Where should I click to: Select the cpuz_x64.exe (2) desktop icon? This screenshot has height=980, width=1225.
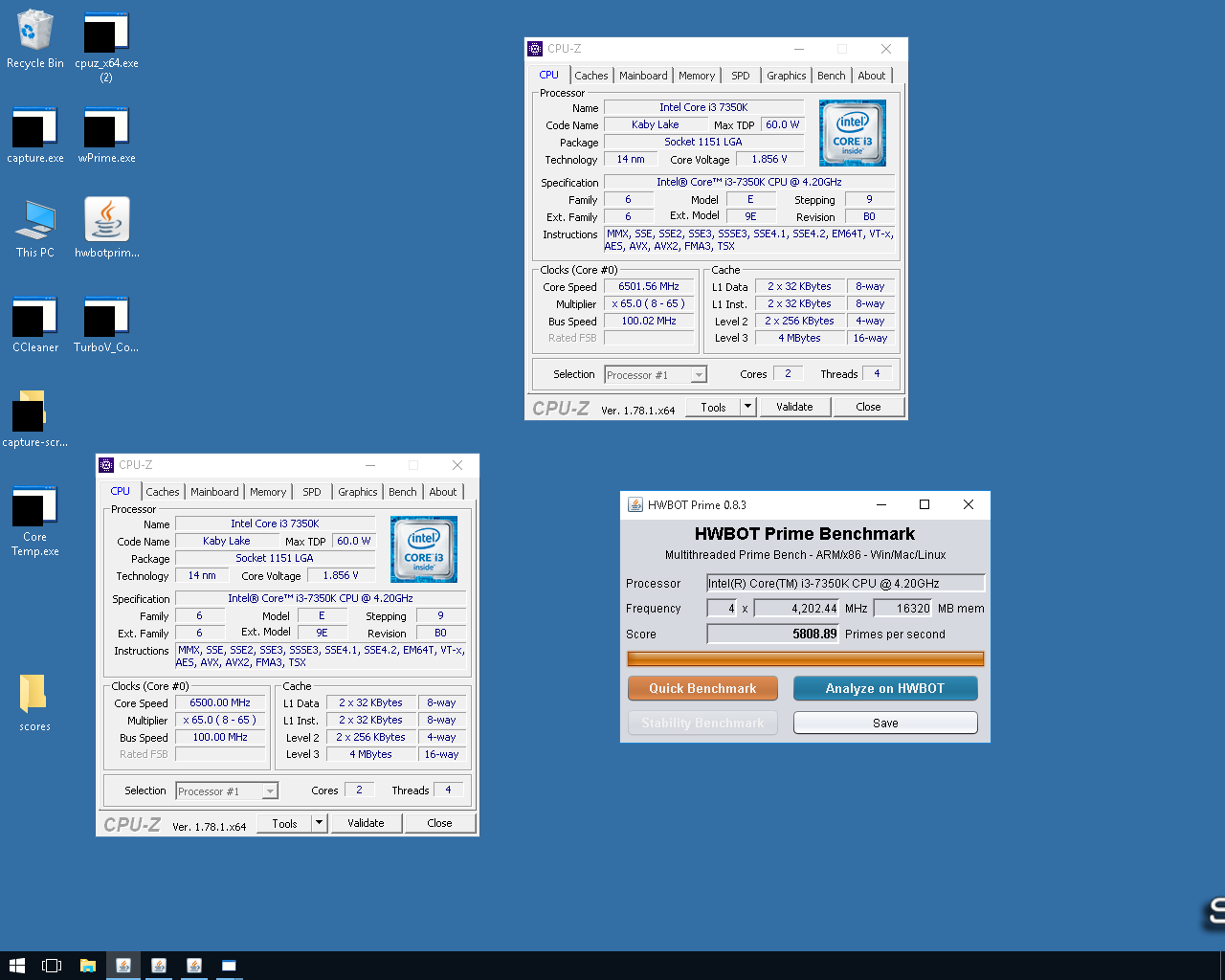pyautogui.click(x=106, y=48)
